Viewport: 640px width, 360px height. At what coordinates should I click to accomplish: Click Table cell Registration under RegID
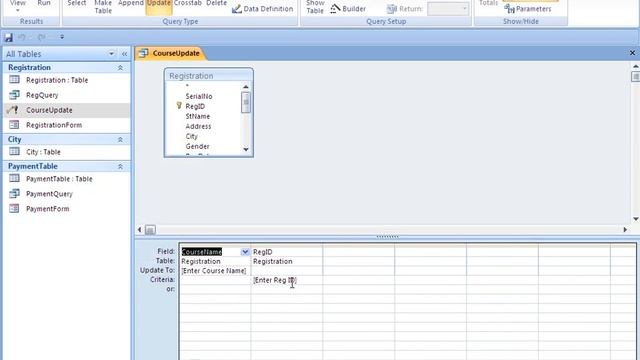[x=287, y=261]
